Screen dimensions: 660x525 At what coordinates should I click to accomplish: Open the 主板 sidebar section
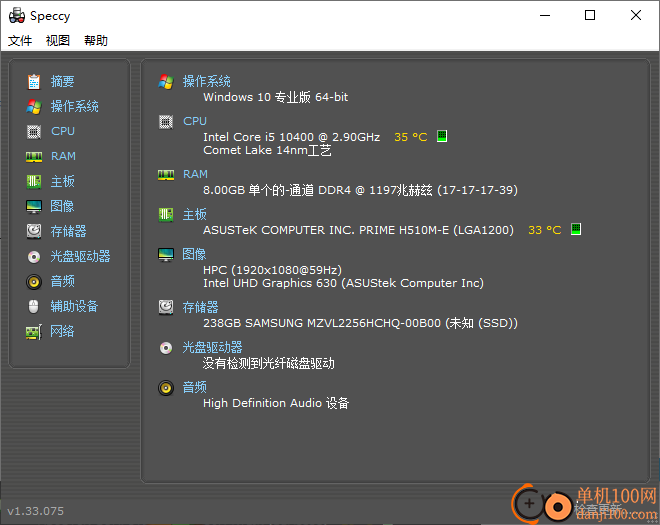tap(62, 181)
